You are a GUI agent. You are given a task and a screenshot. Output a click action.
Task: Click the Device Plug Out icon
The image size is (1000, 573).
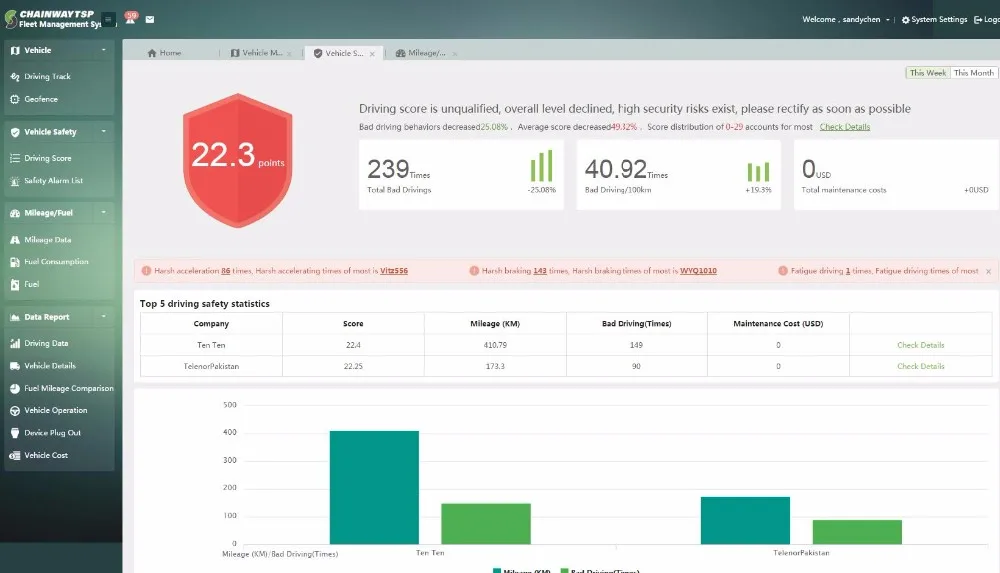[15, 433]
